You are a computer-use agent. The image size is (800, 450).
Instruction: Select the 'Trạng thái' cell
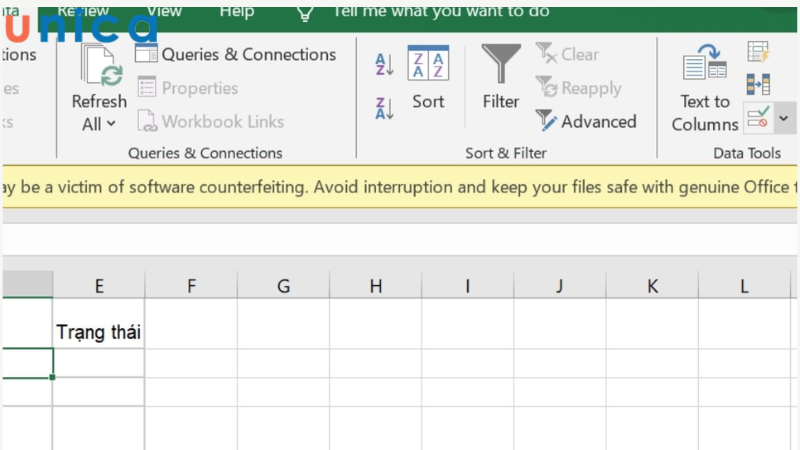coord(98,332)
